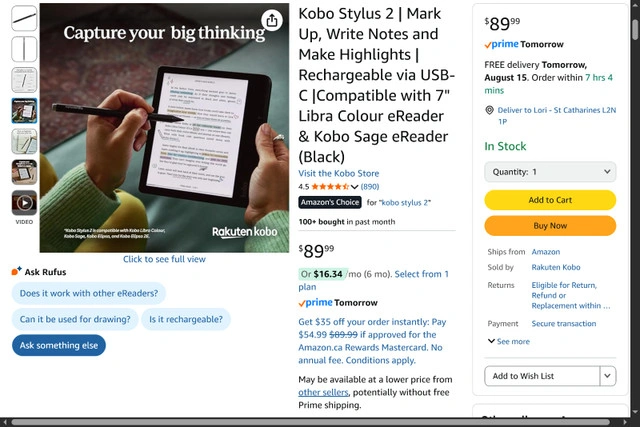Click the rating dropdown chevron beside the stars
This screenshot has width=640, height=427.
pyautogui.click(x=355, y=187)
